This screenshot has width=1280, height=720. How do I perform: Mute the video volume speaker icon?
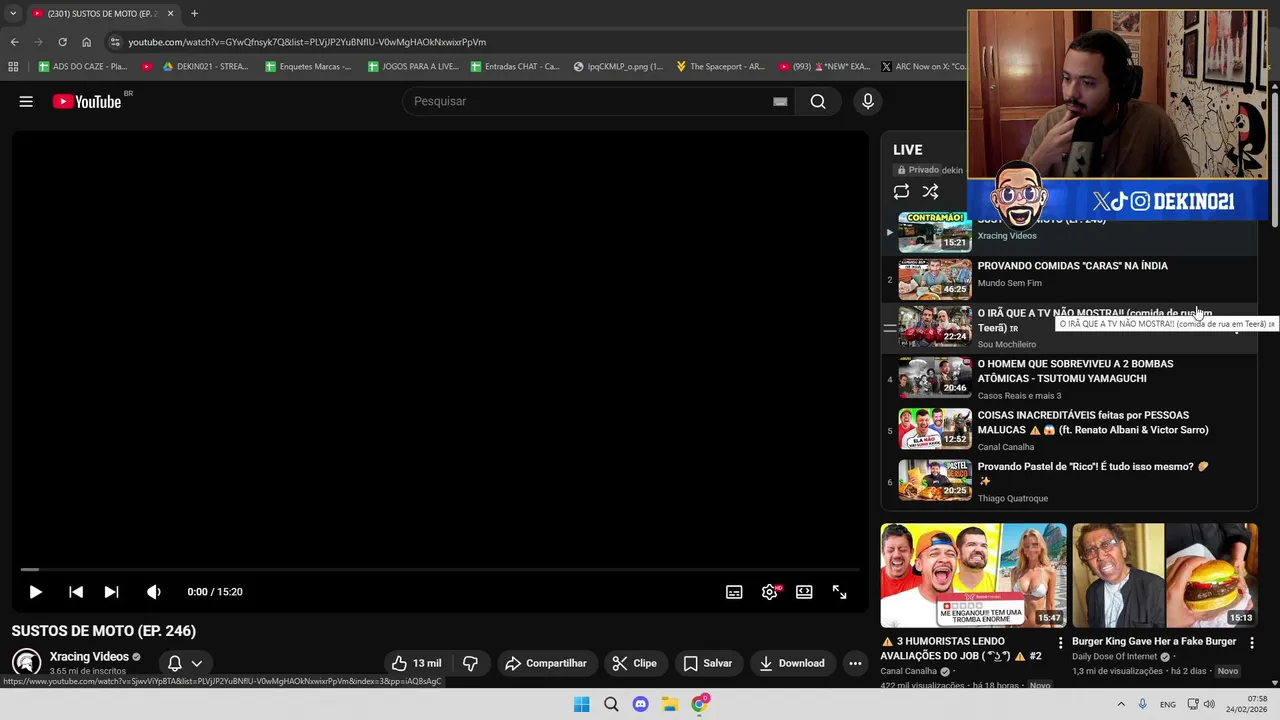pos(153,592)
